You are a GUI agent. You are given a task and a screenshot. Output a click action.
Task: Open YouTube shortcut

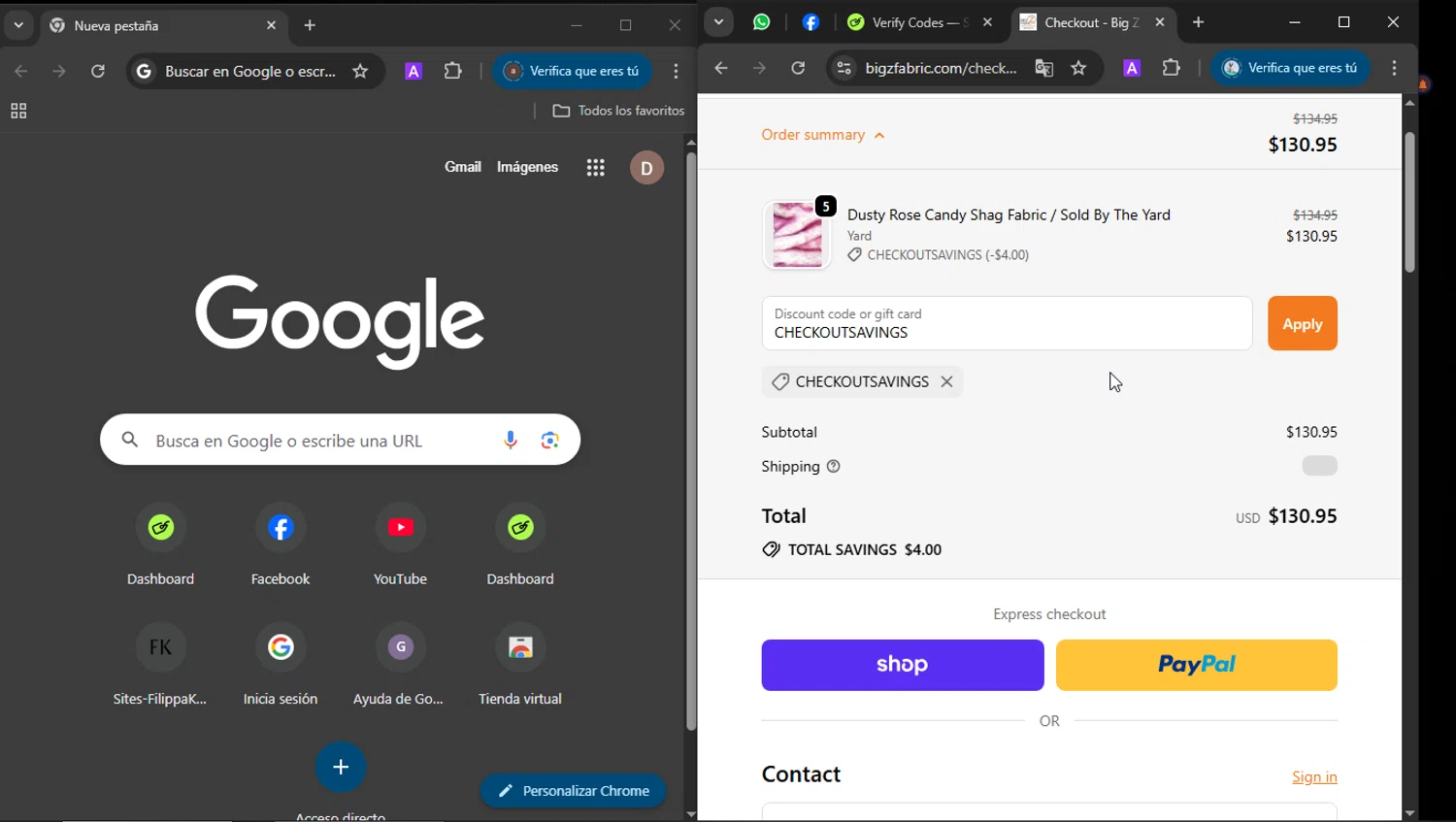pos(400,544)
